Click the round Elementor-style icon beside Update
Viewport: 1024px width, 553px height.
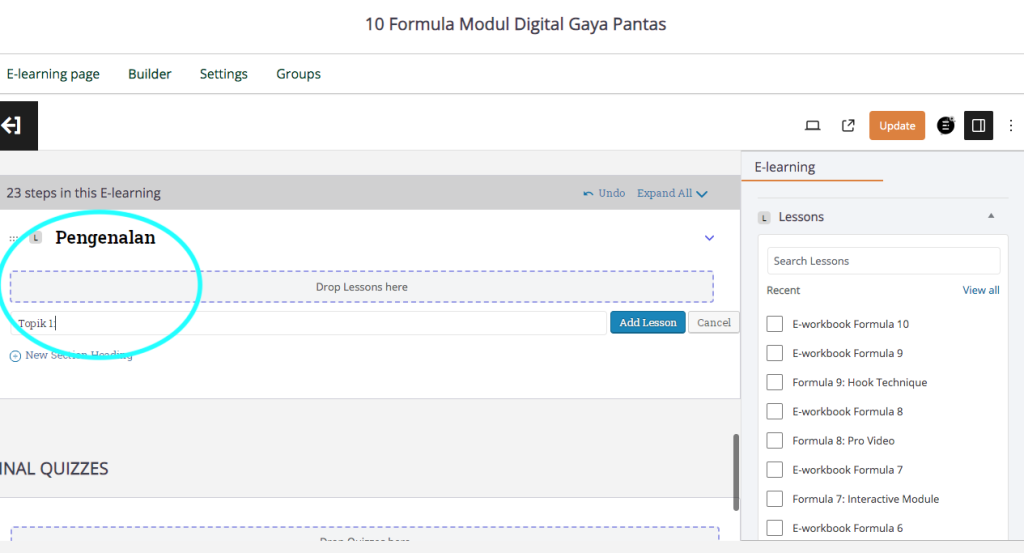[x=945, y=125]
